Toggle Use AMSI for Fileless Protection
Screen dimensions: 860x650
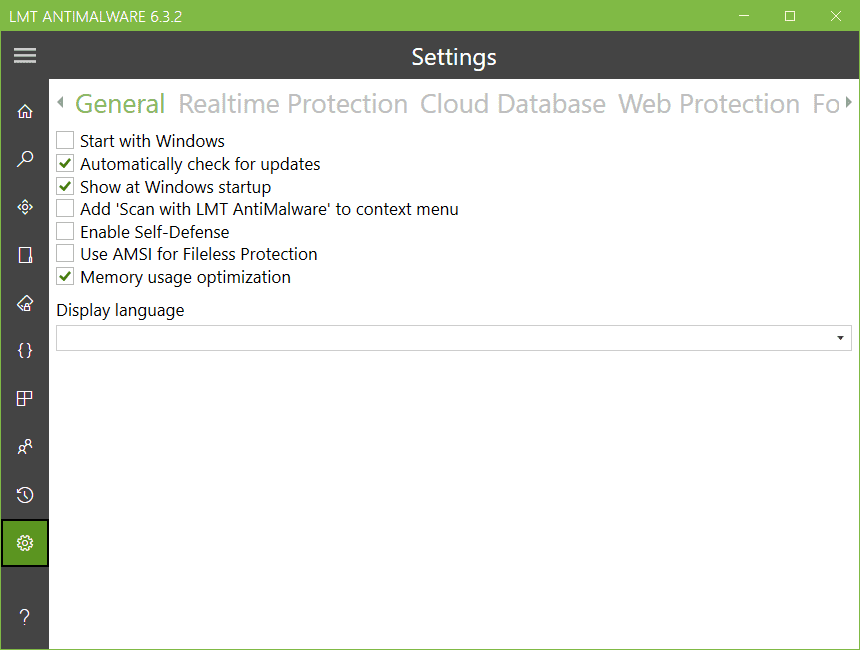[65, 254]
